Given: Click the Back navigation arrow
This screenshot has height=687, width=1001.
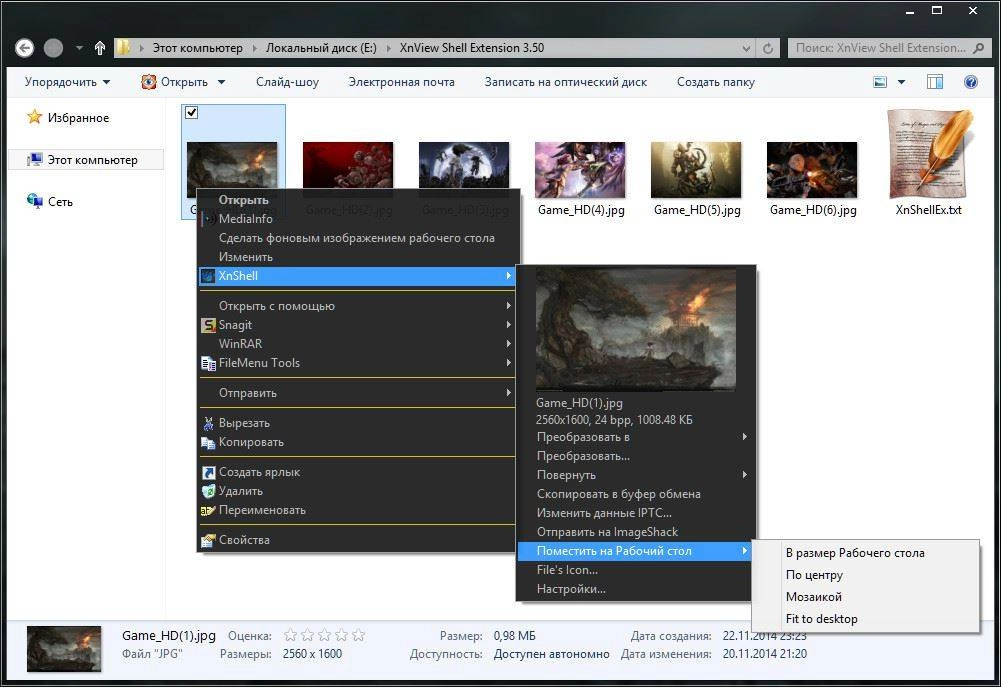Looking at the screenshot, I should coord(24,48).
